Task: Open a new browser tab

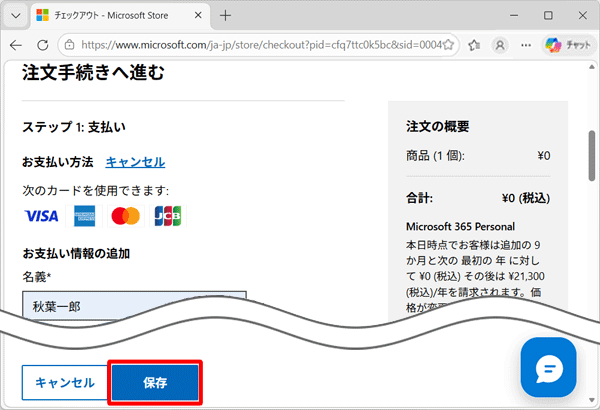Action: pos(225,16)
